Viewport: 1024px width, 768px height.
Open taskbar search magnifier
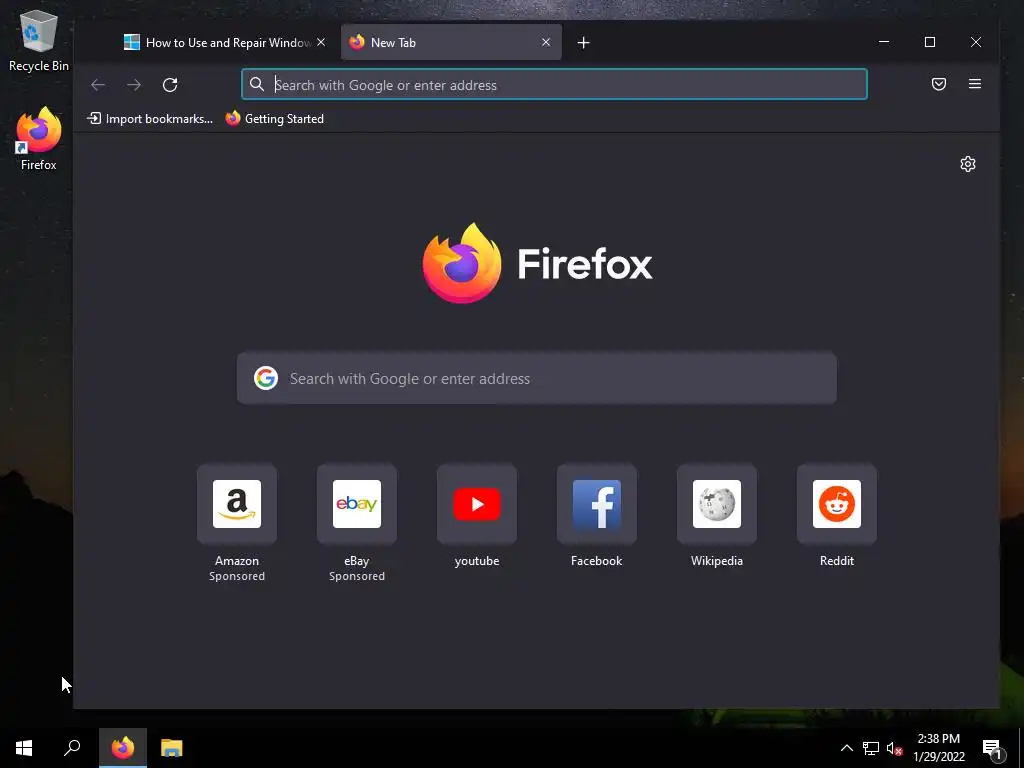tap(72, 748)
